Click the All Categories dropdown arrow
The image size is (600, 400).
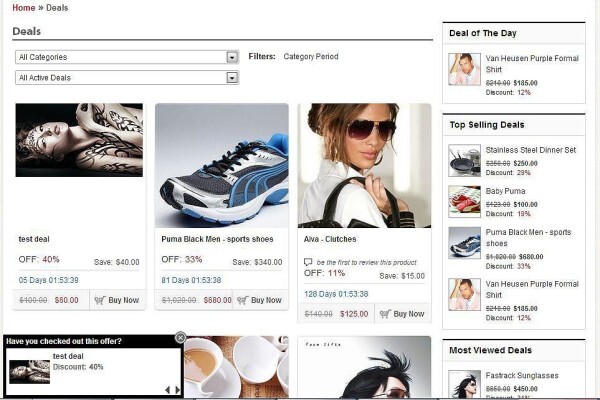232,57
